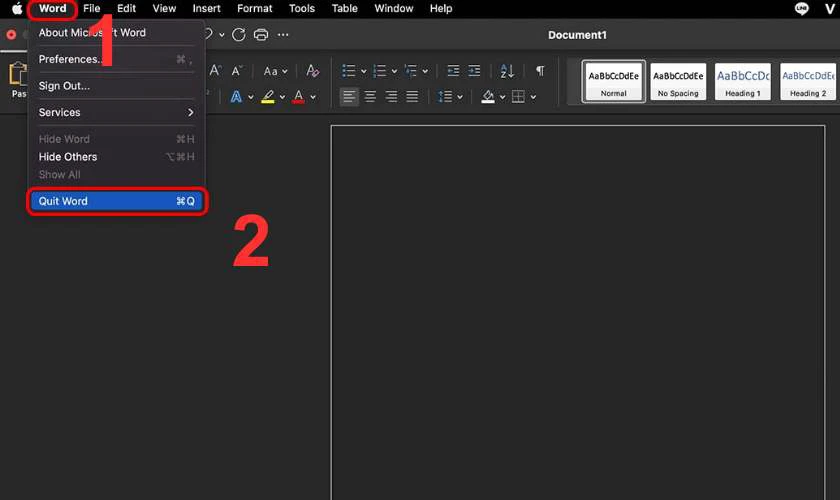
Task: Expand the Bullets dropdown arrow
Action: tap(363, 71)
